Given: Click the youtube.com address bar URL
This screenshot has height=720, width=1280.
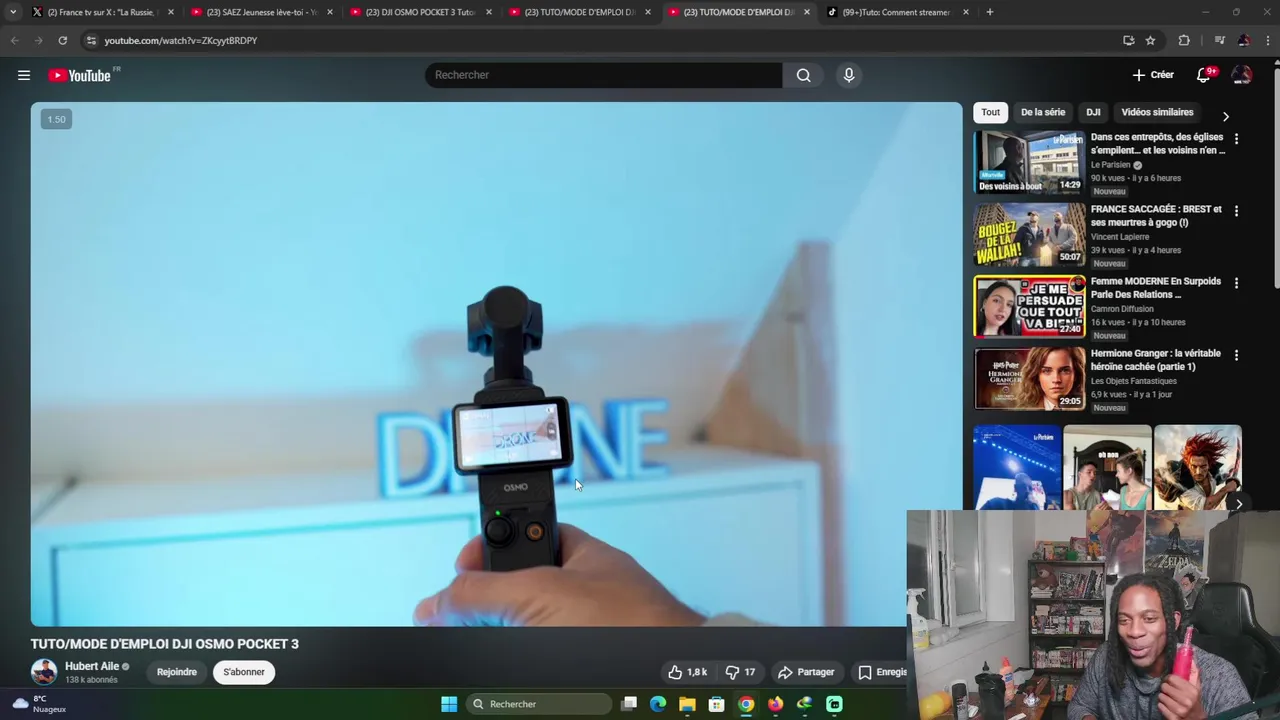Looking at the screenshot, I should [x=181, y=40].
